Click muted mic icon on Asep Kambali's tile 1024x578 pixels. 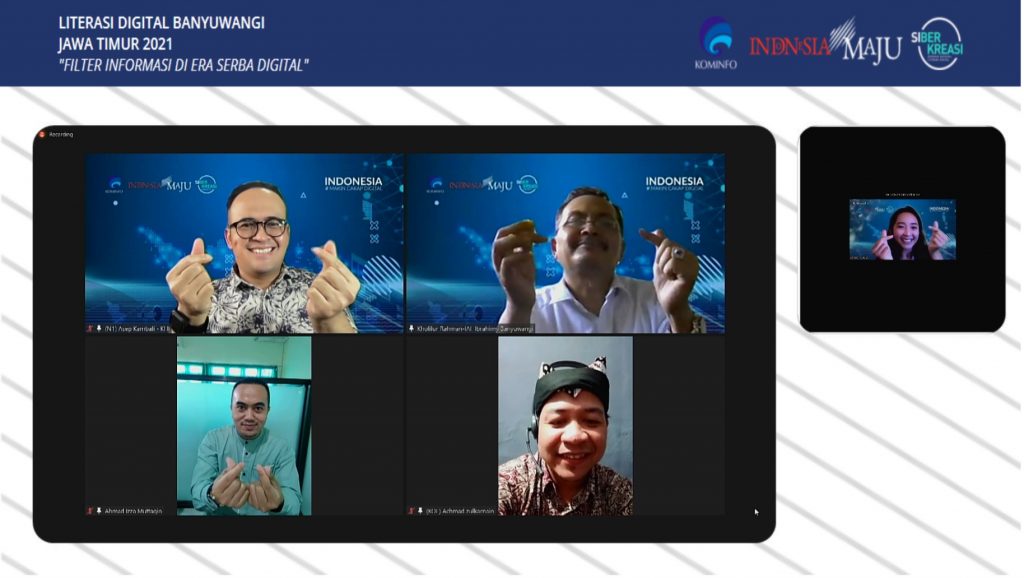click(x=90, y=328)
